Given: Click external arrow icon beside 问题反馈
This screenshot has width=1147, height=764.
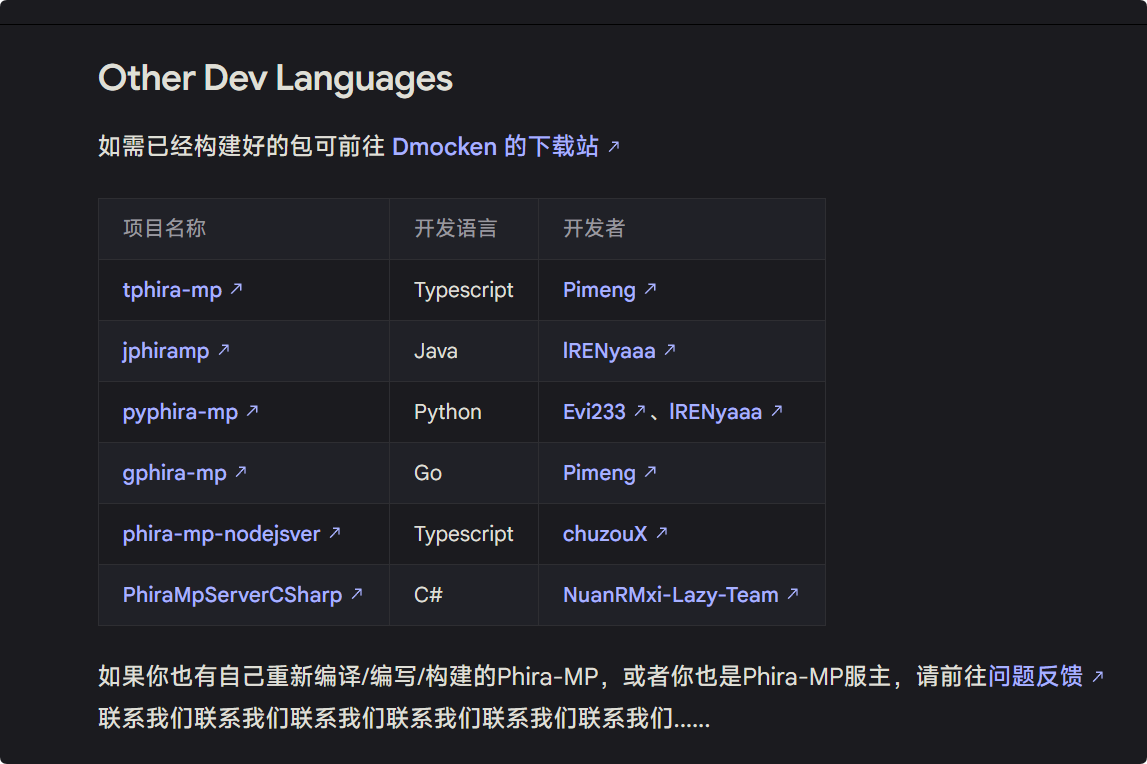Looking at the screenshot, I should click(x=1097, y=677).
